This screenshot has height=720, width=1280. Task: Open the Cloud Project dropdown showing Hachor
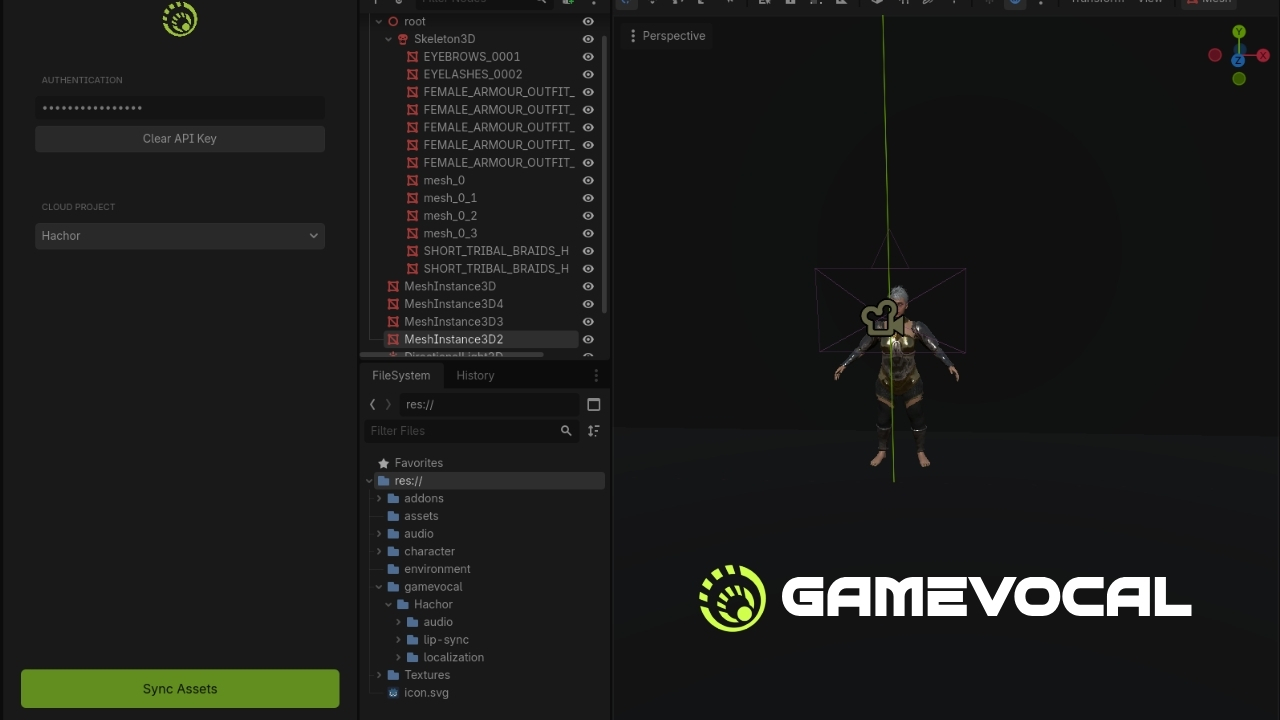180,236
